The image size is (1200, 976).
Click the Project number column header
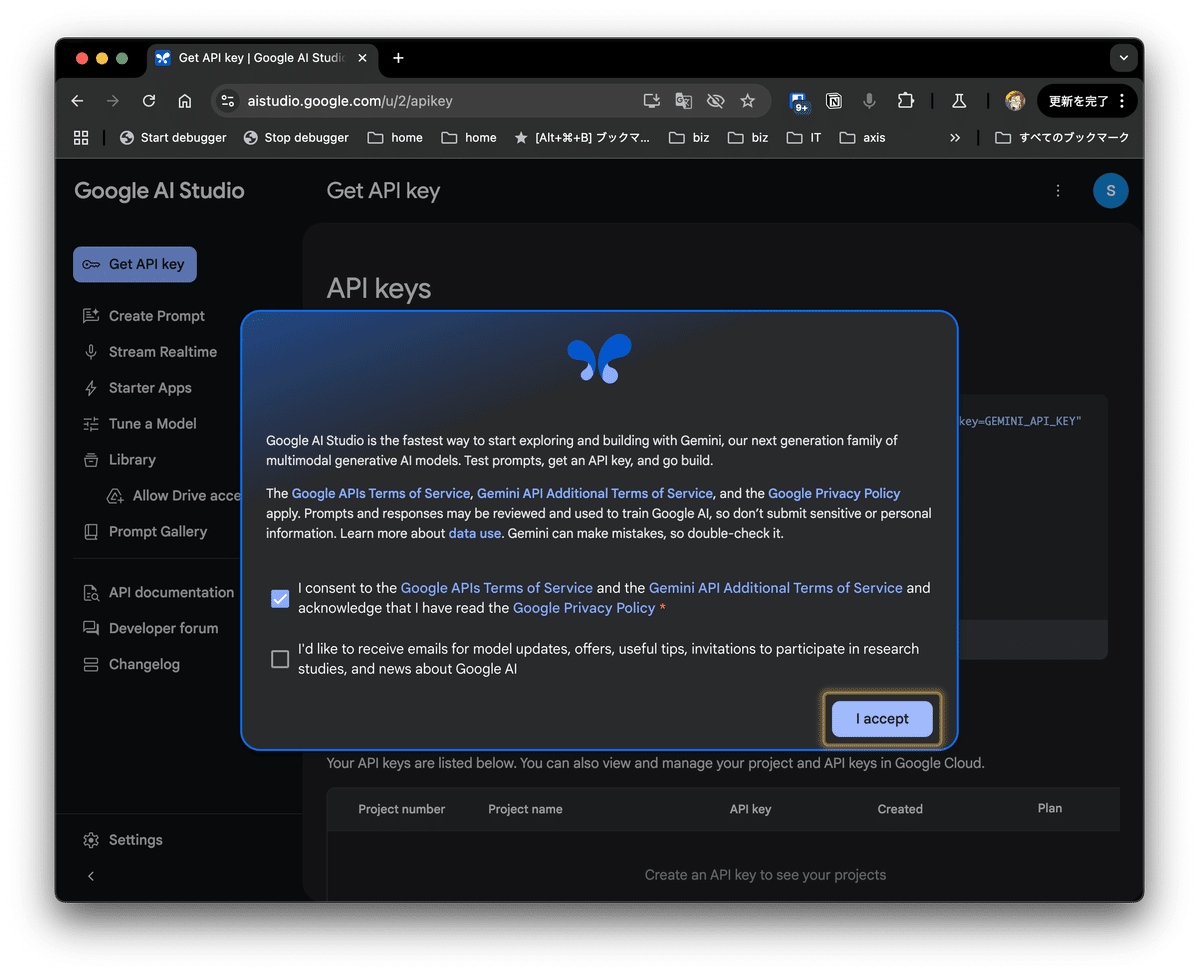point(402,809)
